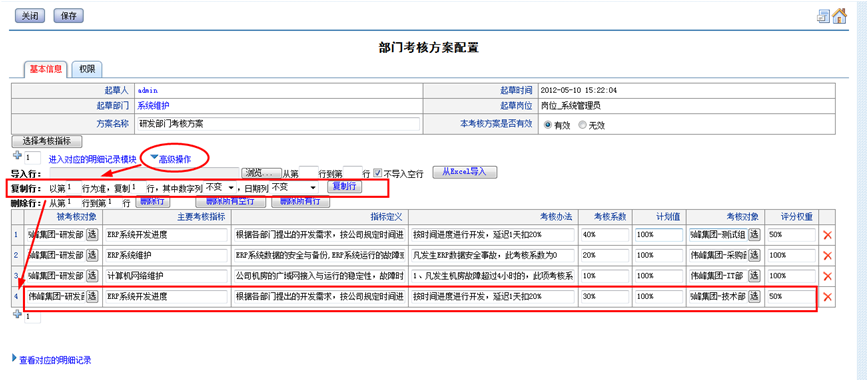Image resolution: width=868 pixels, height=381 pixels.
Task: Delete row 1 with red X
Action: (828, 235)
